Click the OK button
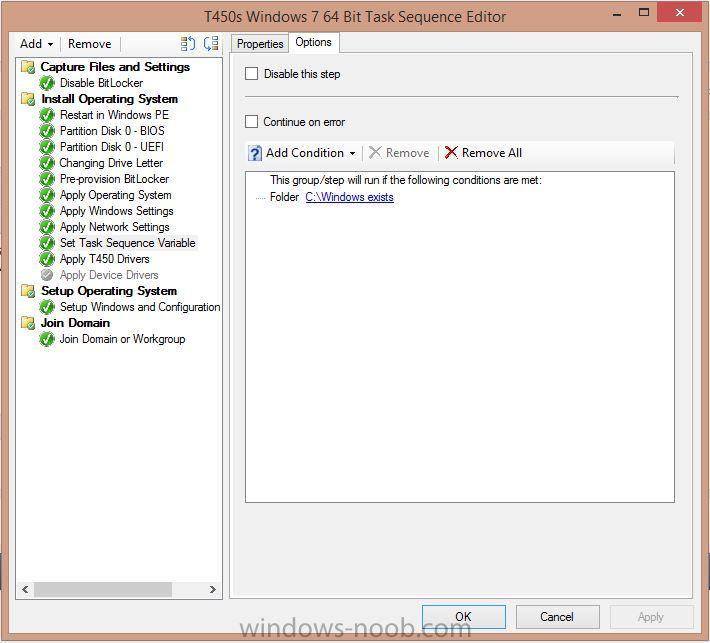The height and width of the screenshot is (643, 710). [x=464, y=616]
